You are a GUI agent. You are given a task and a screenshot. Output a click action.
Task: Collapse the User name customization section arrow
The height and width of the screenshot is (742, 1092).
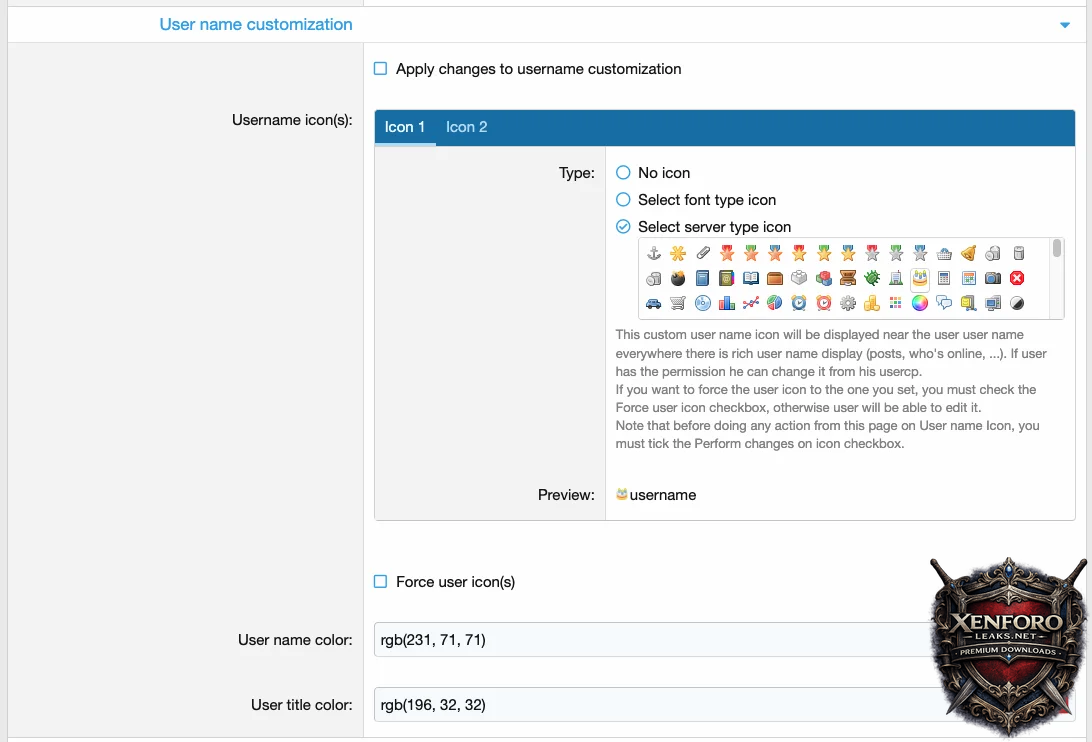click(1065, 25)
